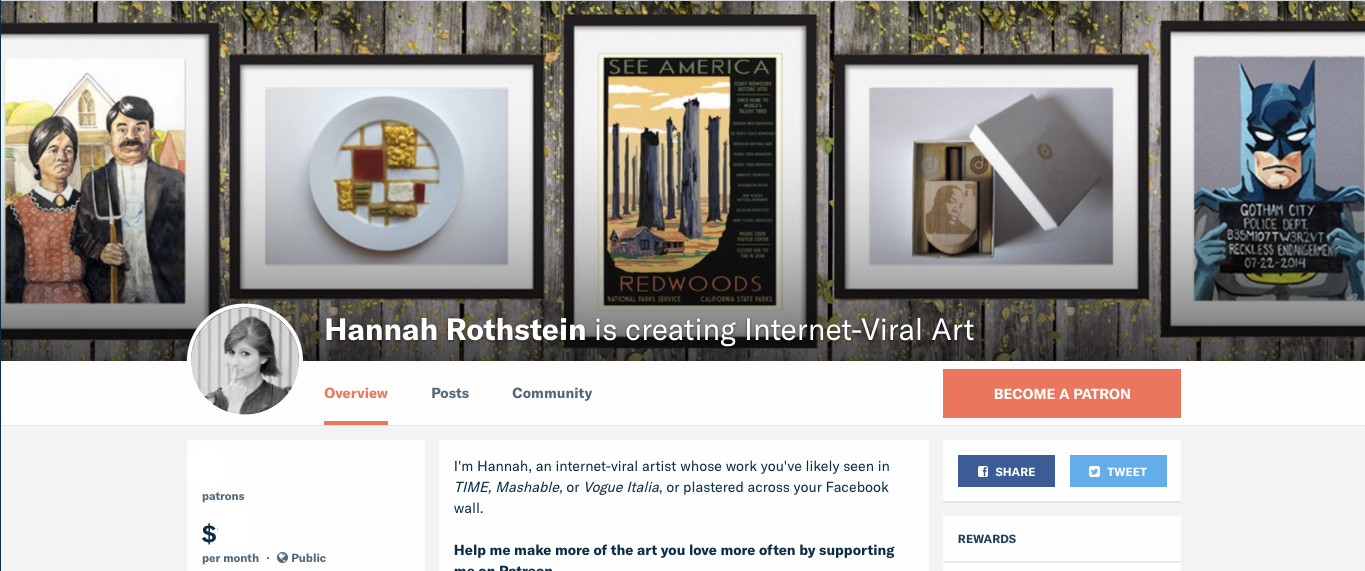
Task: Click the Twitter bird icon on Tweet button
Action: (1095, 472)
